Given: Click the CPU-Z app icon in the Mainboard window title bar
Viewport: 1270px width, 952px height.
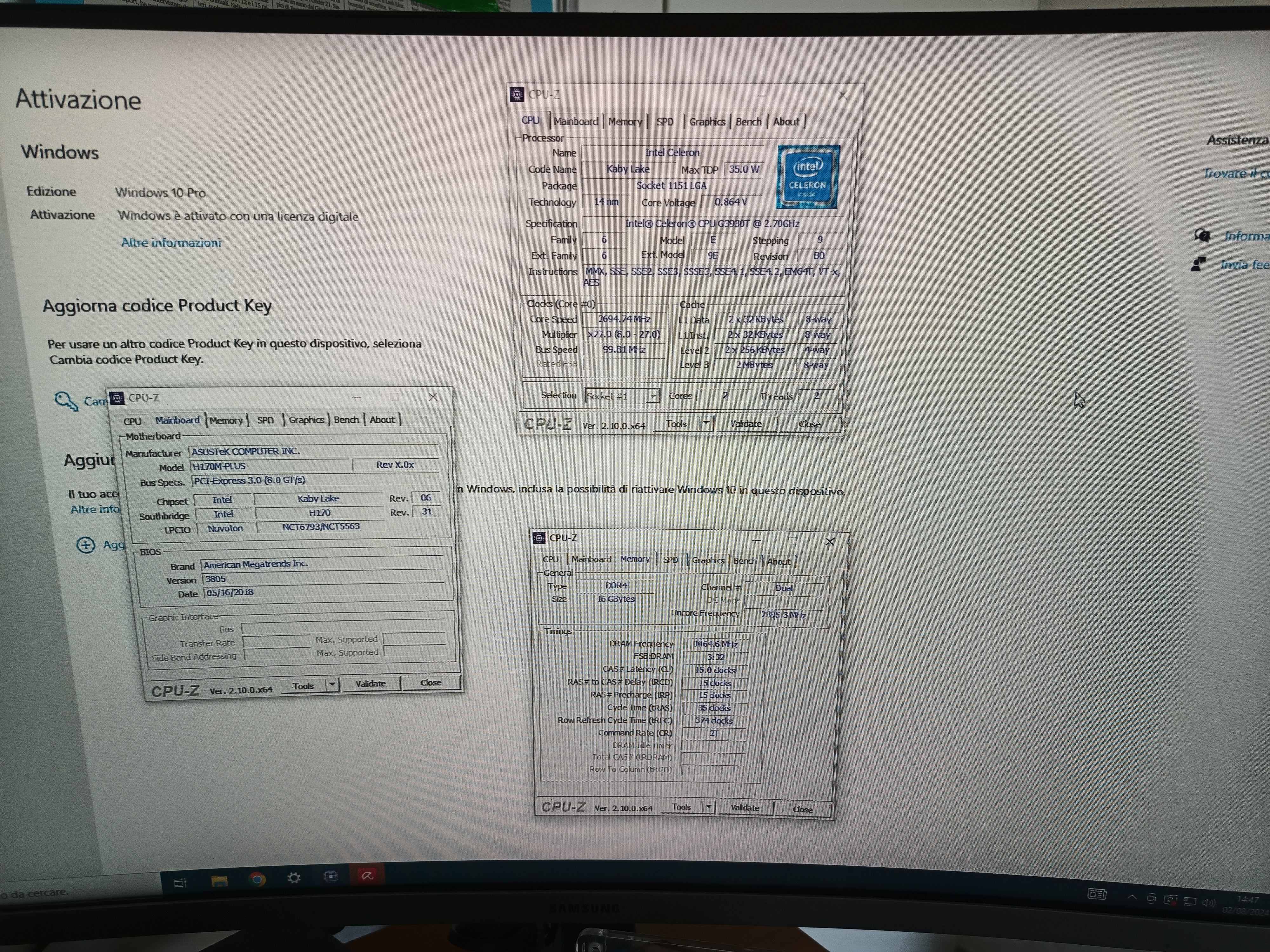Looking at the screenshot, I should tap(117, 398).
